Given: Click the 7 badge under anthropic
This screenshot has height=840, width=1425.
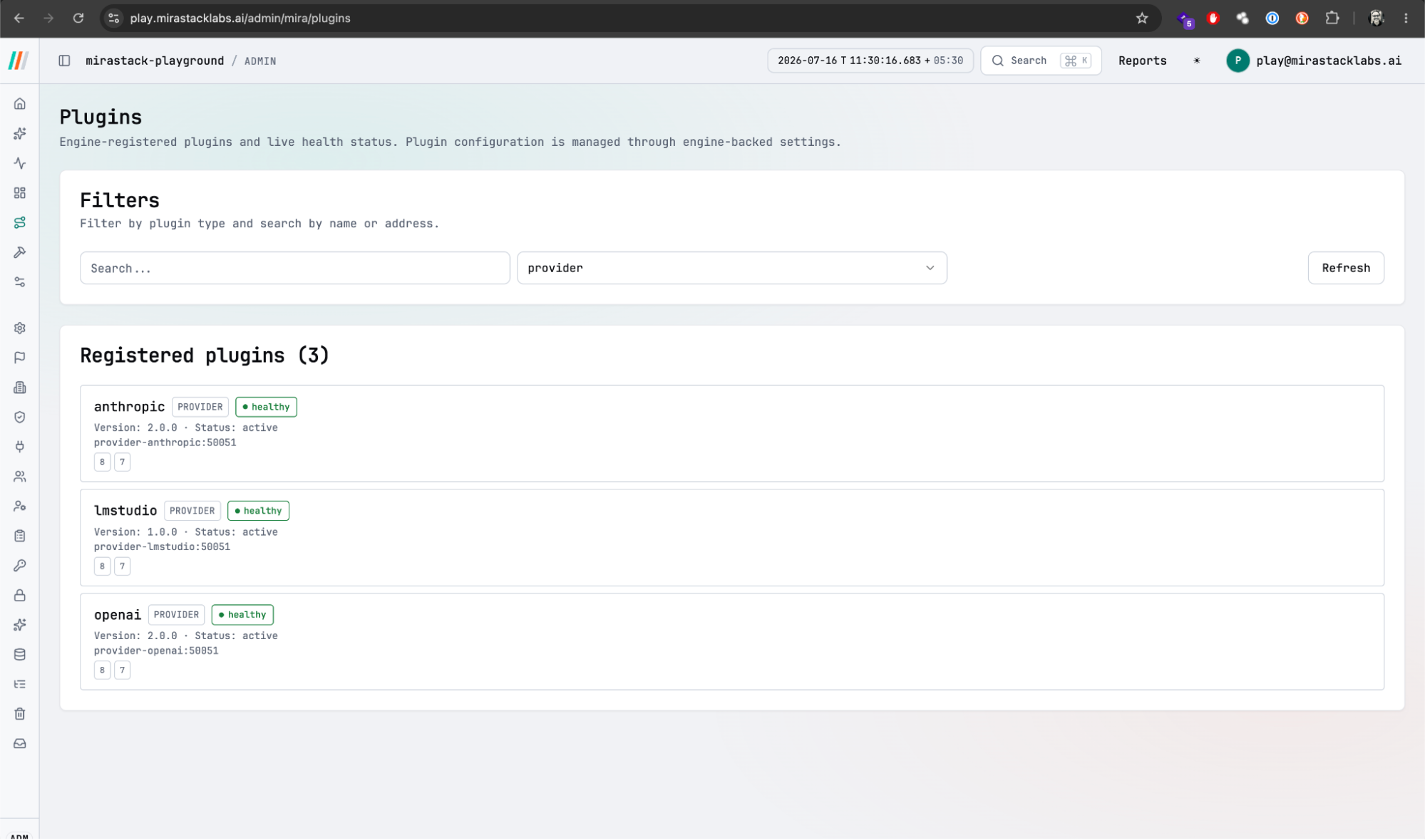Looking at the screenshot, I should (123, 462).
